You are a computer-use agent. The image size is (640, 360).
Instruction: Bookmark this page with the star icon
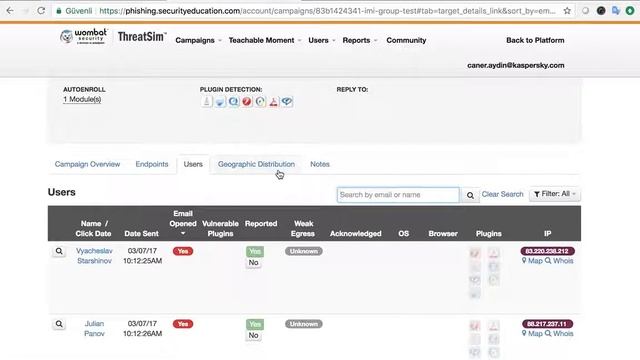[567, 11]
